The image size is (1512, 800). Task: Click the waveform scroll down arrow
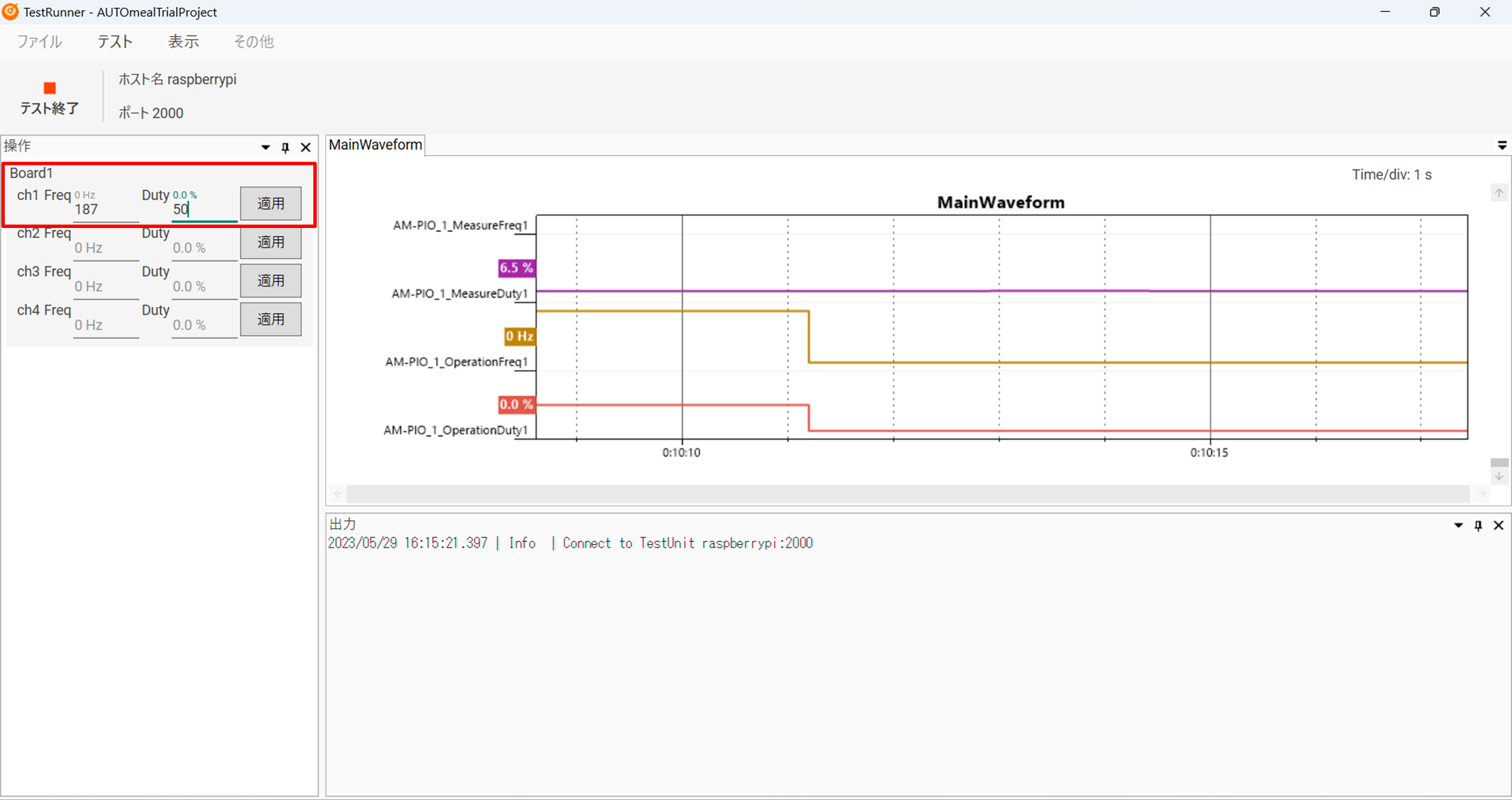click(x=1499, y=476)
